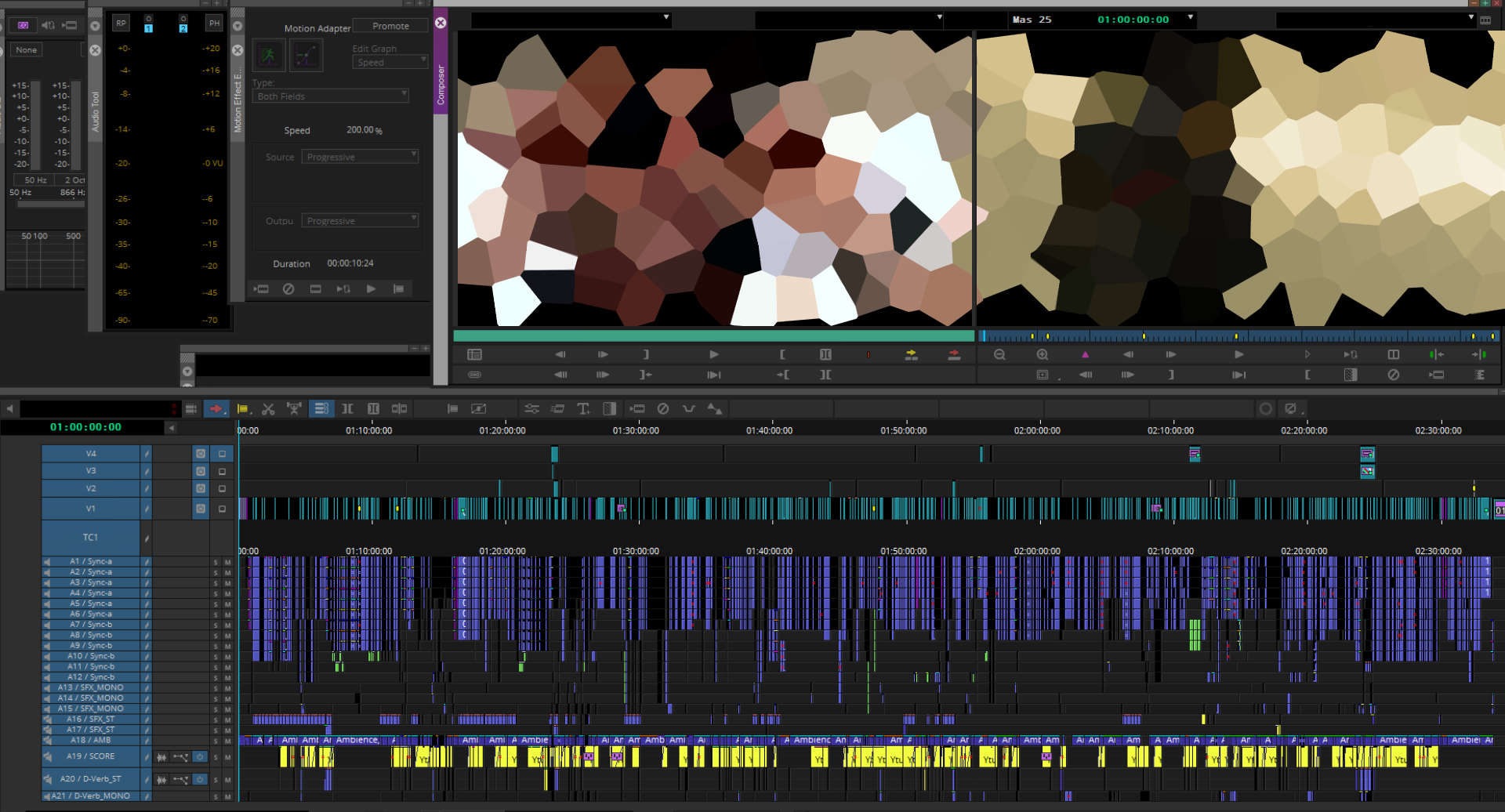Click the Remove Effect icon in timeline toolbar
Screen dimensions: 1505x812
pyautogui.click(x=662, y=408)
